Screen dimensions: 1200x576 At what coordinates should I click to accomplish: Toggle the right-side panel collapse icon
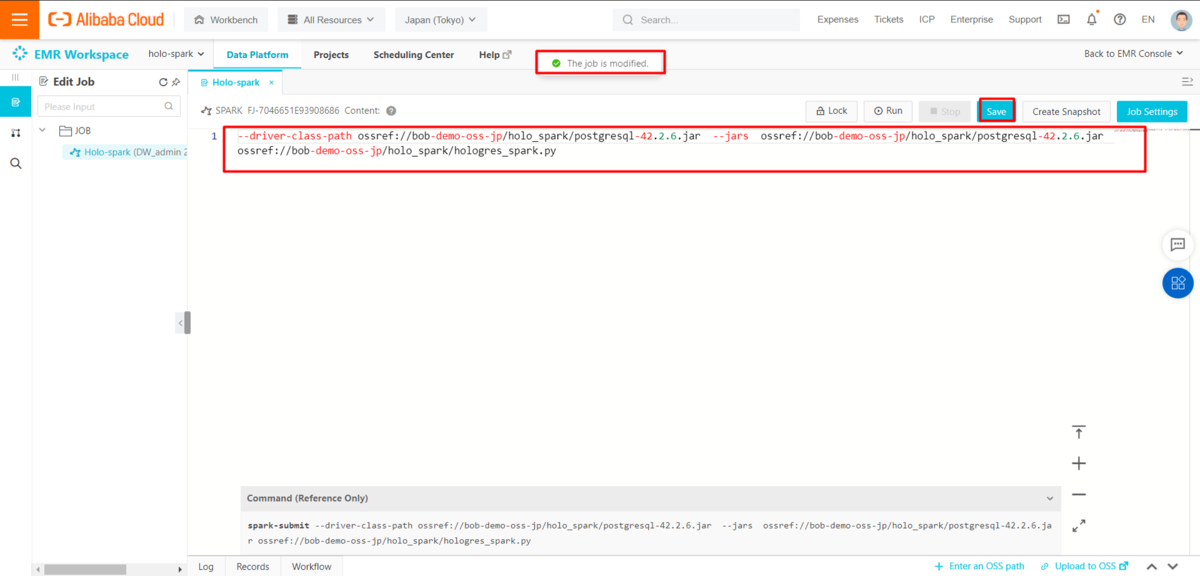click(x=1188, y=82)
